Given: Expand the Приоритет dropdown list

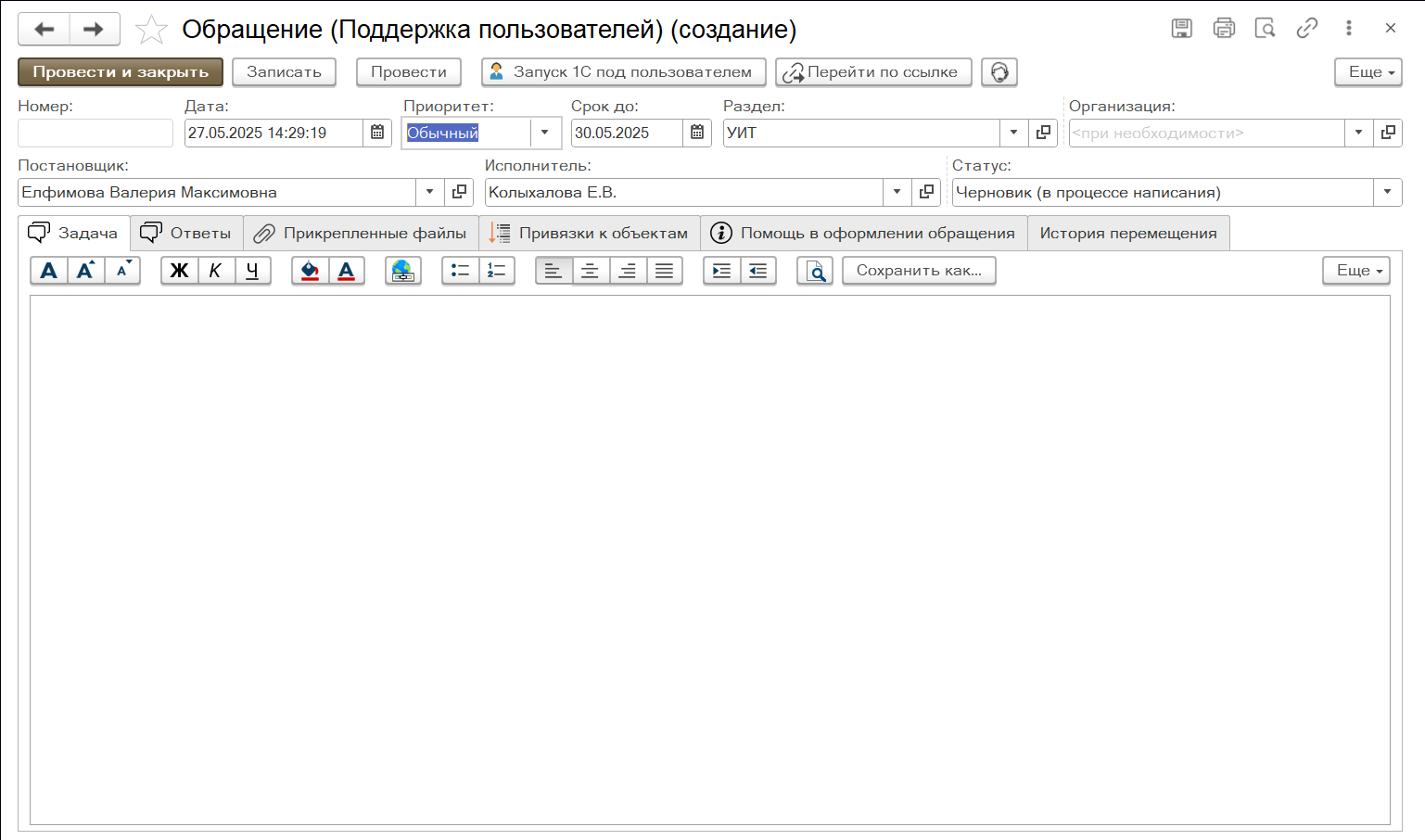Looking at the screenshot, I should pyautogui.click(x=545, y=133).
